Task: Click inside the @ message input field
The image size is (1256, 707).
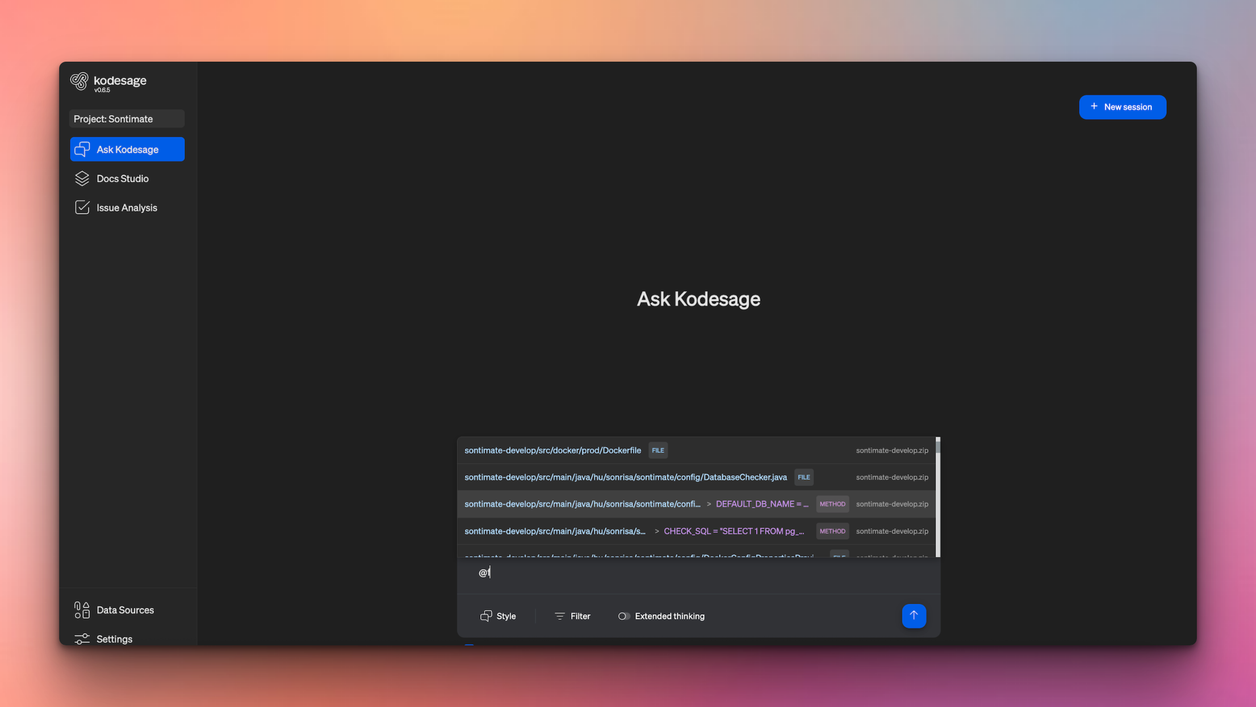Action: [x=600, y=571]
